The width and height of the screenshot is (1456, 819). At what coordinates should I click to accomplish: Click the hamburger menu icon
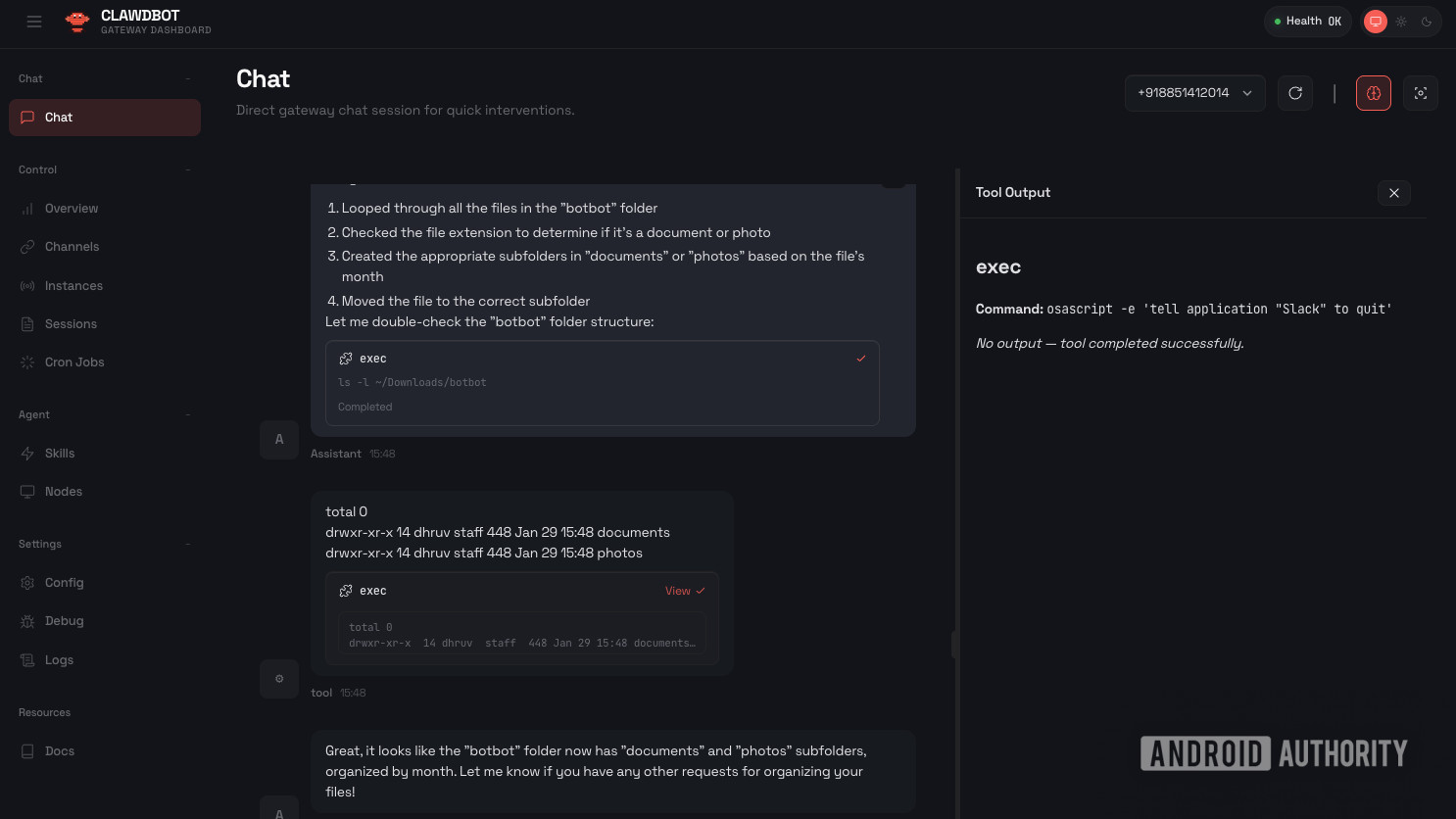34,22
